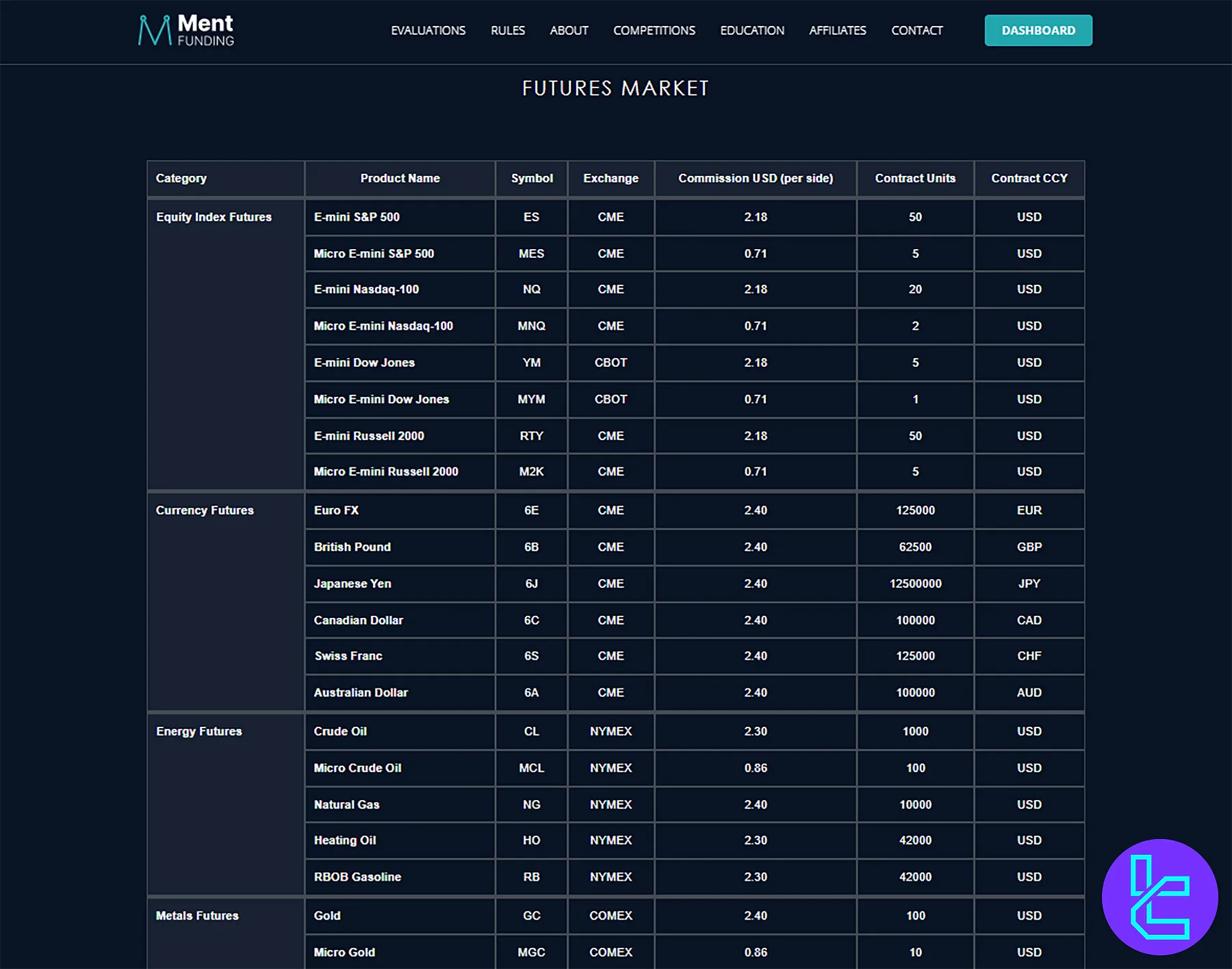This screenshot has width=1232, height=969.
Task: Open the About menu item
Action: 569,31
